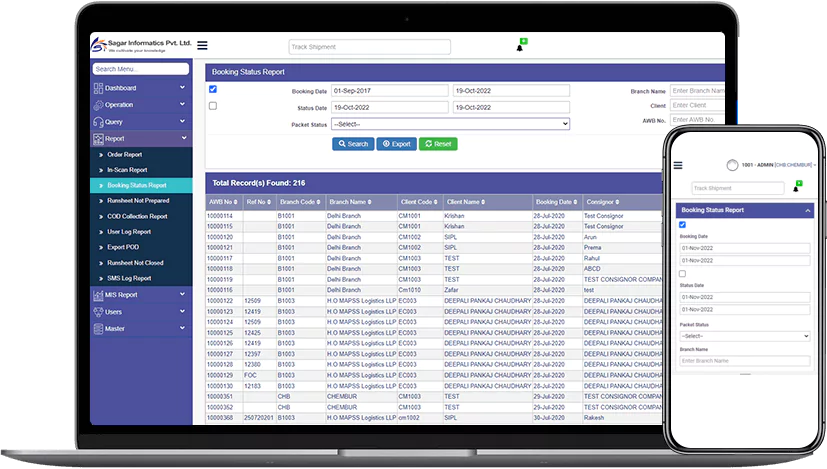Click the Search Menu field in the sidebar

140,69
